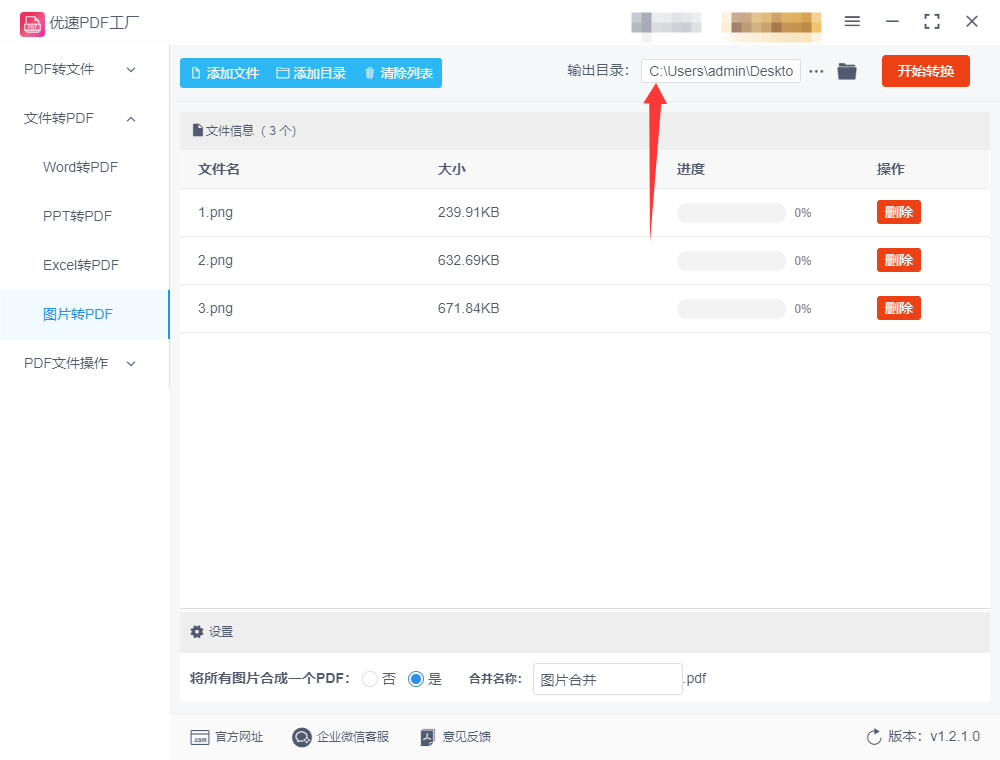Image resolution: width=1000 pixels, height=760 pixels.
Task: Click the 文件信息 document icon
Action: coord(198,131)
